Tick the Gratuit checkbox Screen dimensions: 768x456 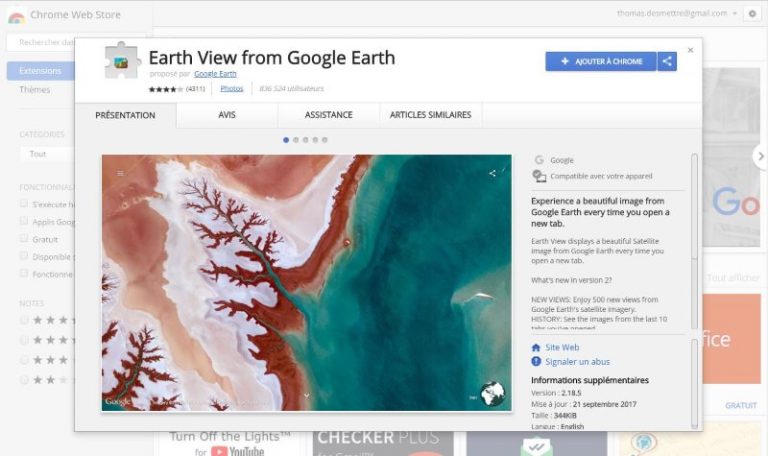tap(24, 239)
